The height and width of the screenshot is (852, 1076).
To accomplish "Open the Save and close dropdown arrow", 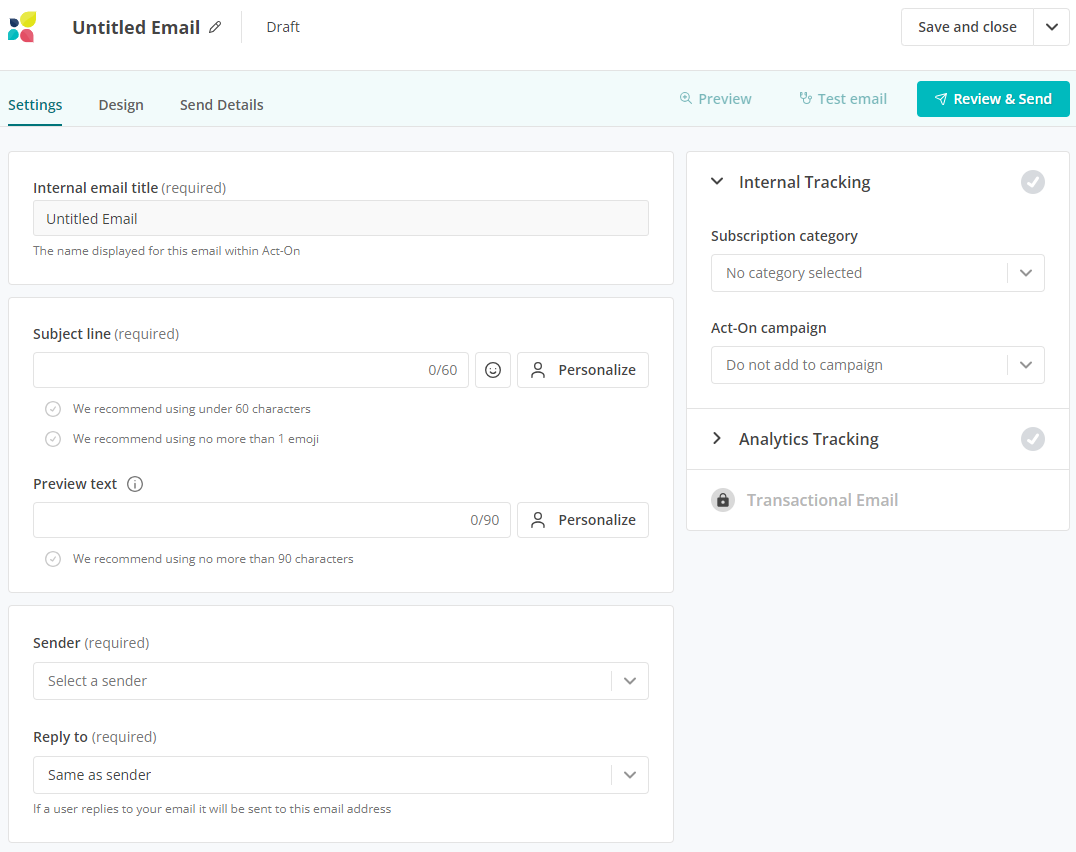I will tap(1051, 27).
